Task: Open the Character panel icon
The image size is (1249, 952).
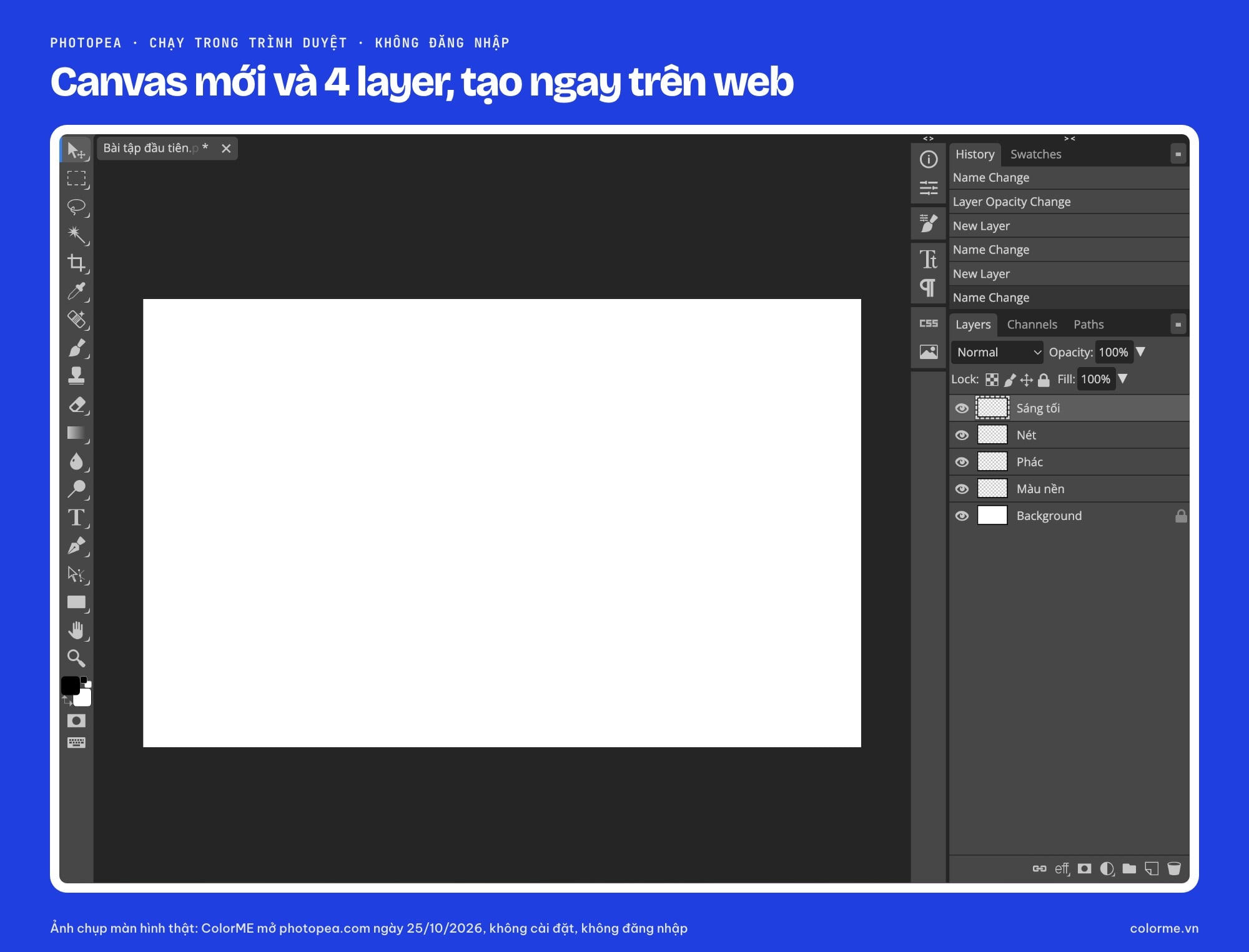Action: [929, 258]
